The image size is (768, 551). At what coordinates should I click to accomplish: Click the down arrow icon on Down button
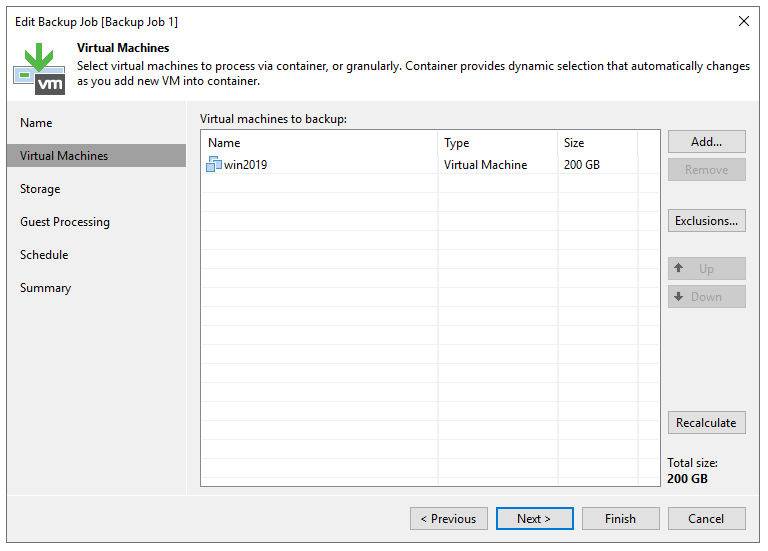point(679,297)
